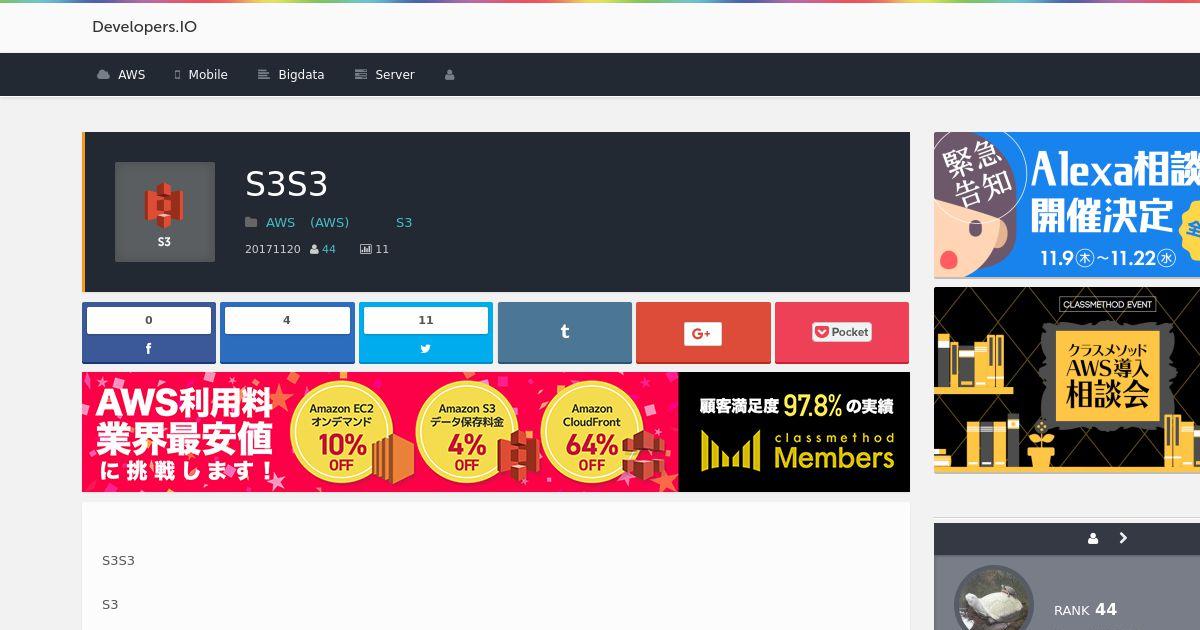This screenshot has width=1200, height=630.
Task: Click the chevron arrow in author panel header
Action: pos(1123,538)
